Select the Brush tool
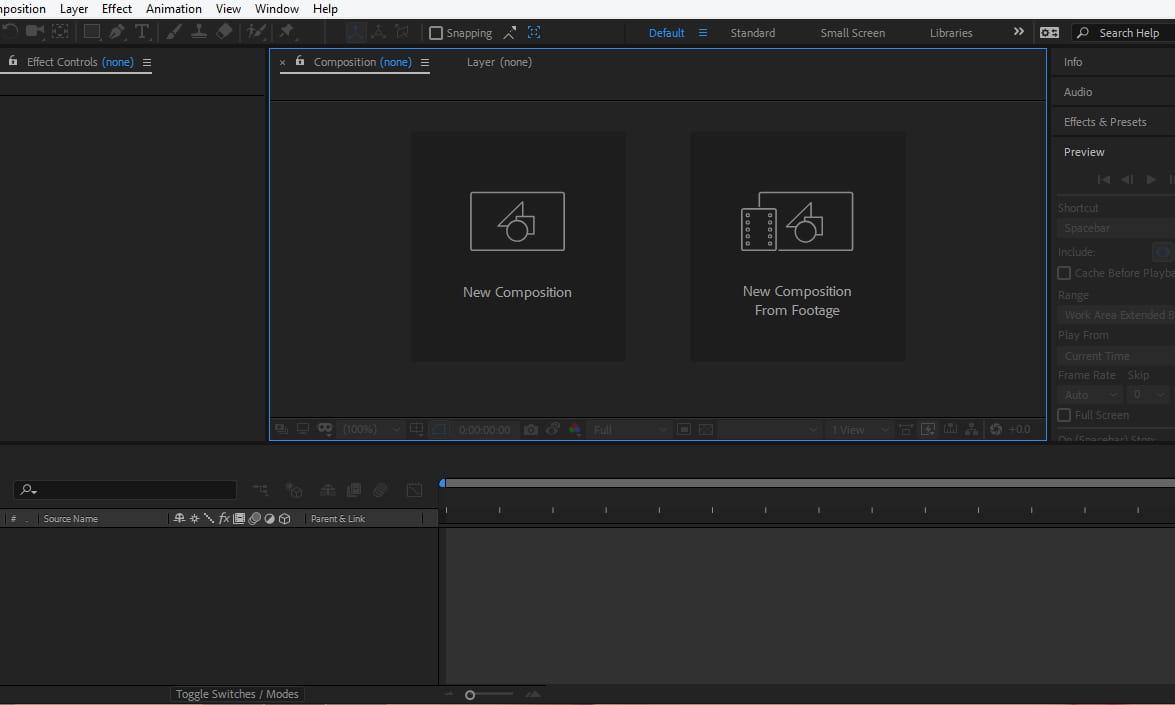Image resolution: width=1175 pixels, height=705 pixels. 172,32
